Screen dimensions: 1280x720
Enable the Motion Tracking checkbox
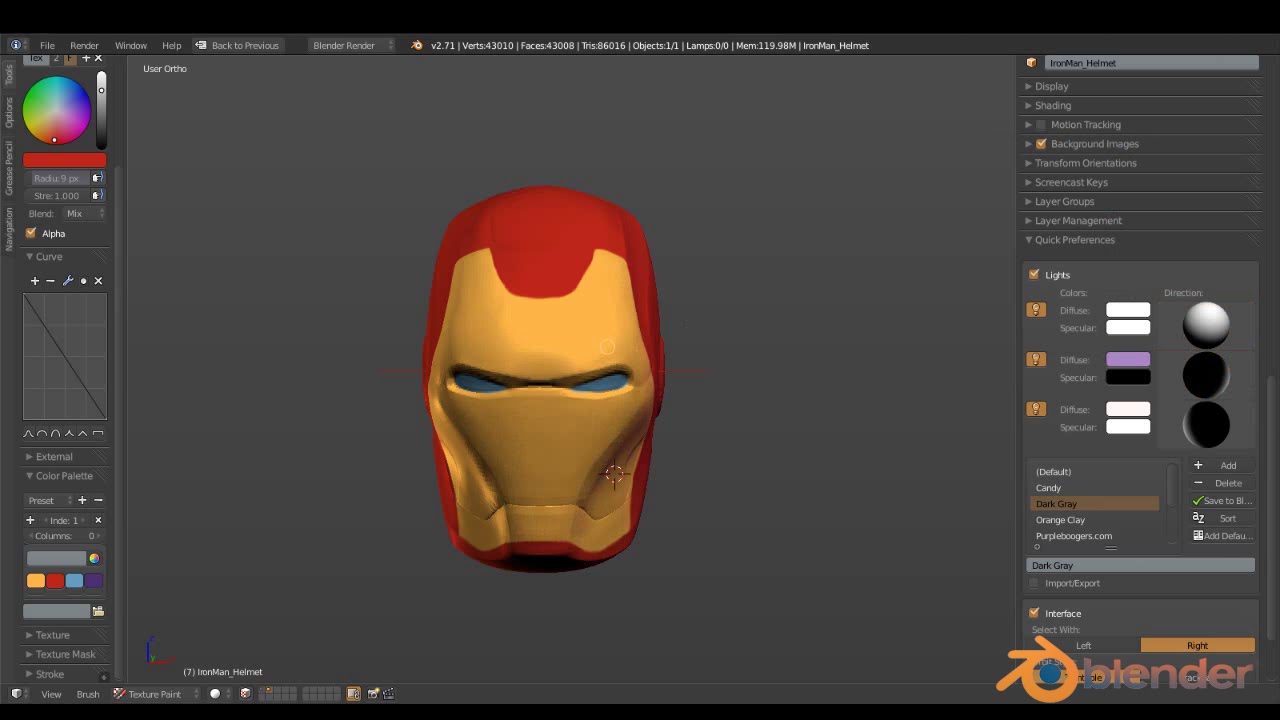1041,125
